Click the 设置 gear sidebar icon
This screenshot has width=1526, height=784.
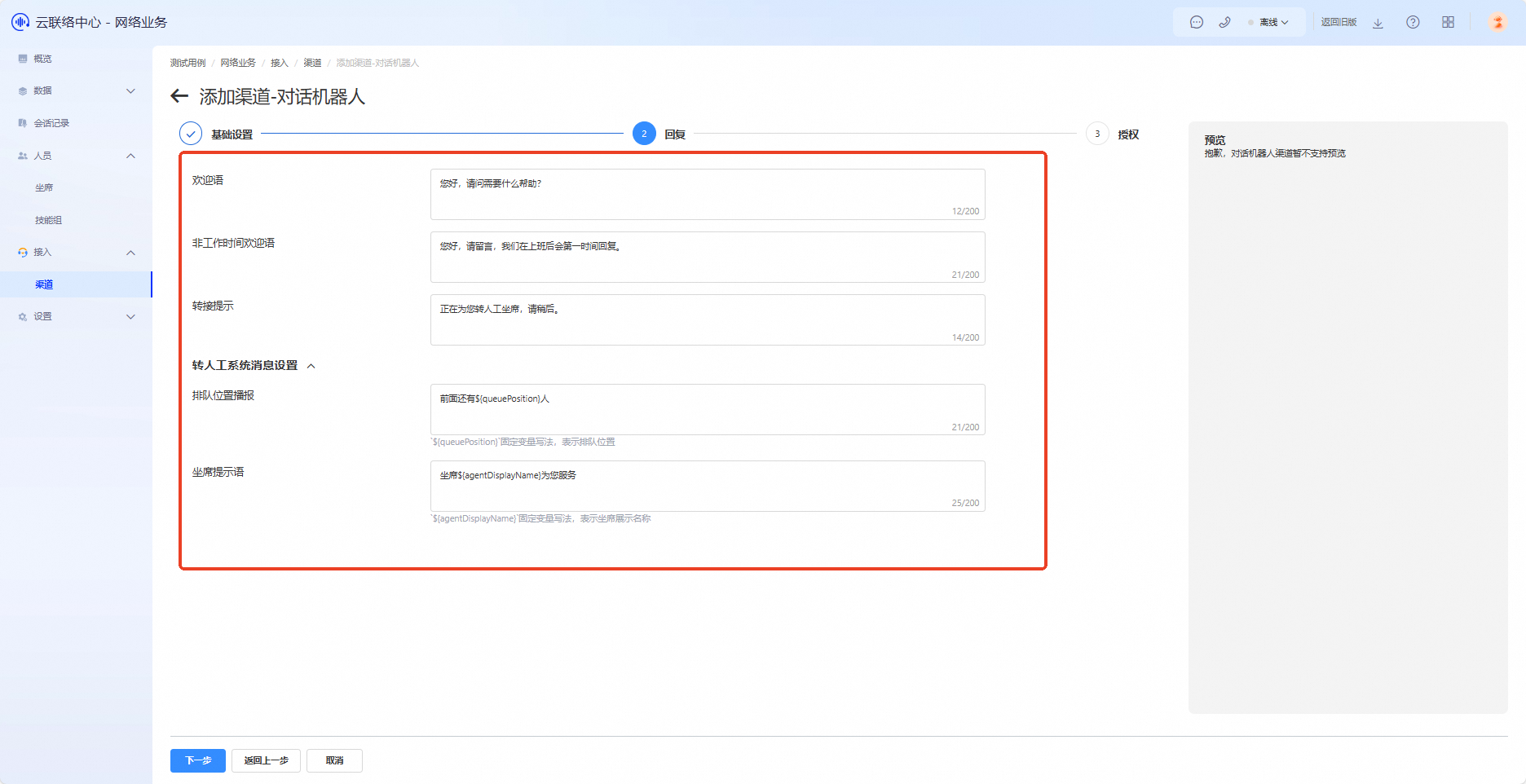(23, 317)
